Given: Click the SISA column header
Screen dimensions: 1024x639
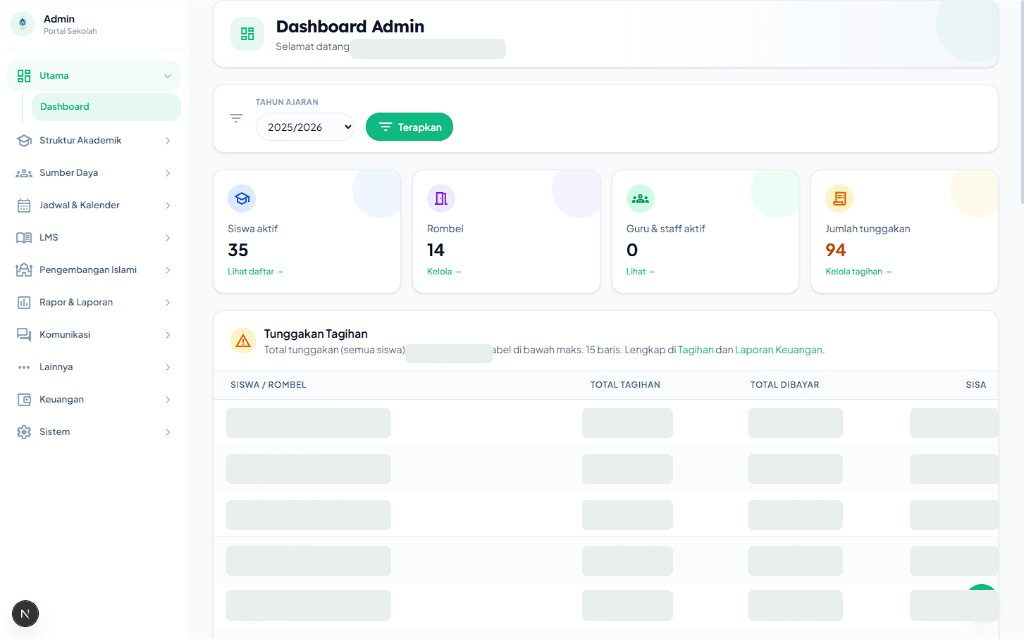Looking at the screenshot, I should [x=976, y=385].
